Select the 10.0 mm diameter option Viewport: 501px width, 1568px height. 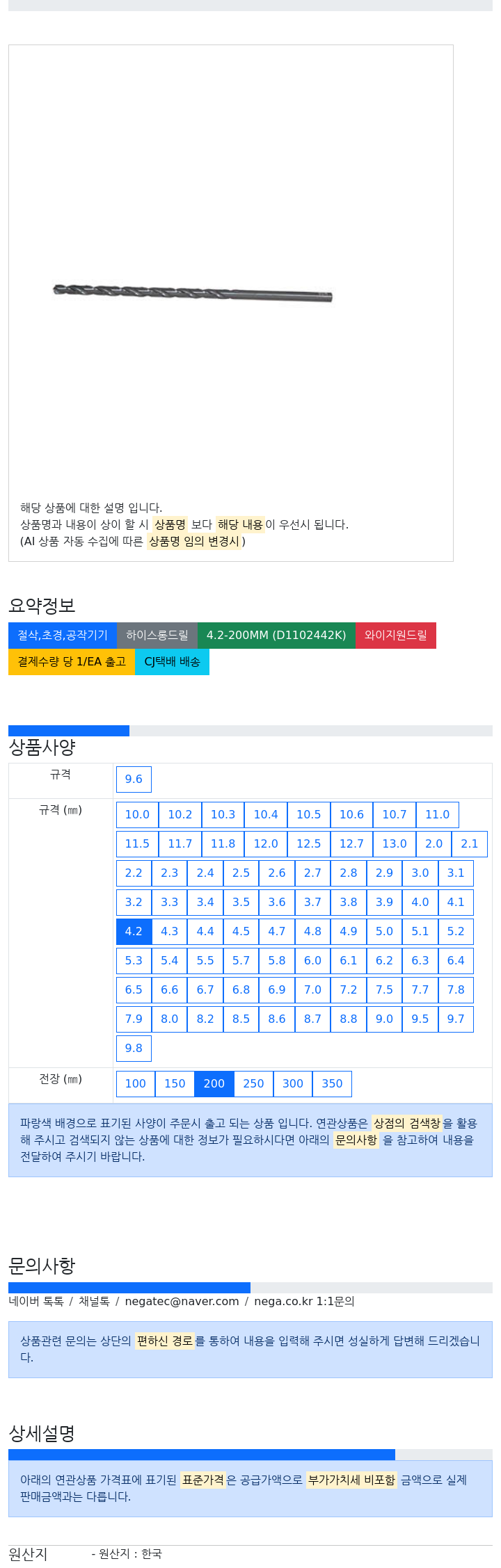click(x=137, y=815)
